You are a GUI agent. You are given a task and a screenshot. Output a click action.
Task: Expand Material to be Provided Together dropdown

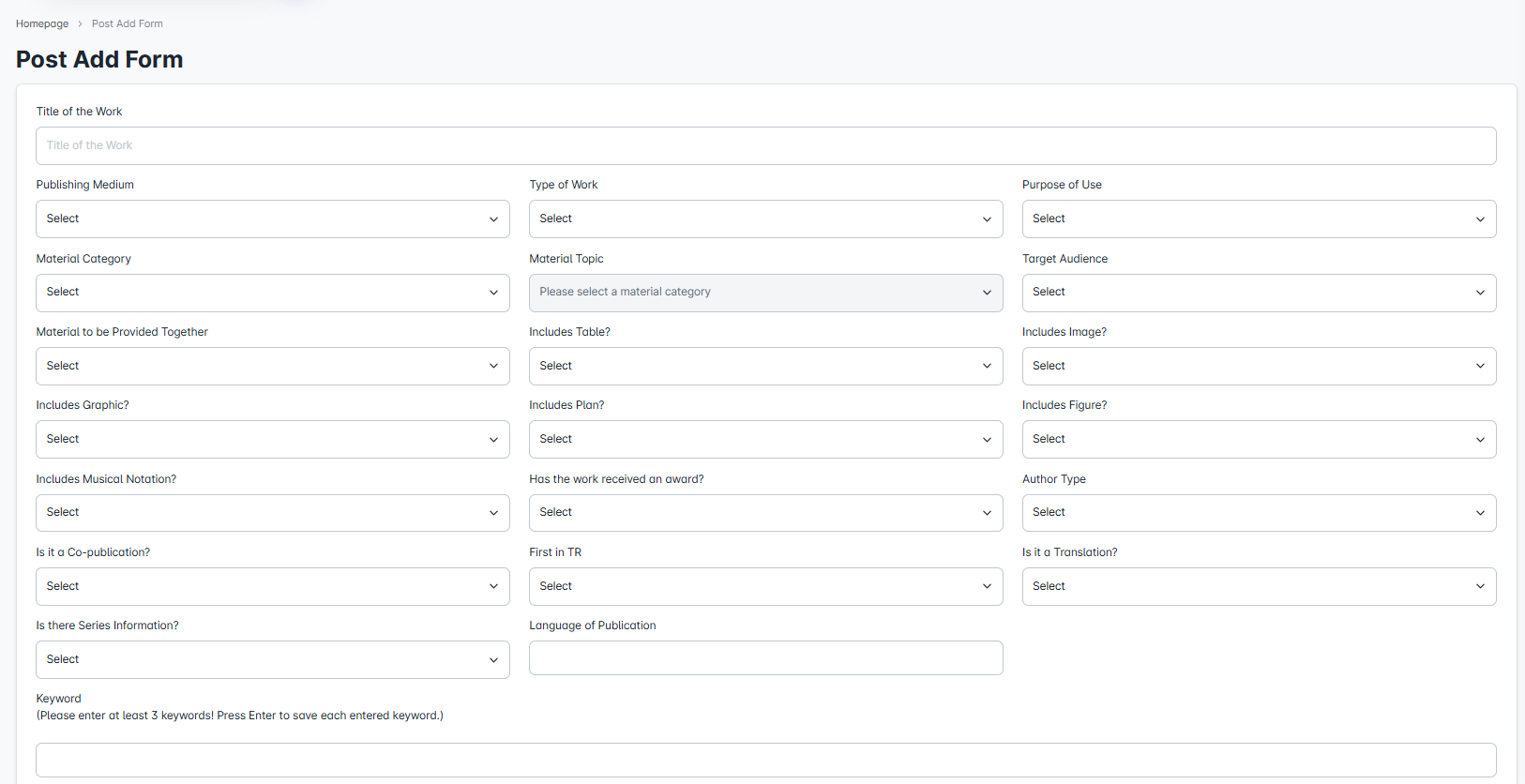(272, 366)
